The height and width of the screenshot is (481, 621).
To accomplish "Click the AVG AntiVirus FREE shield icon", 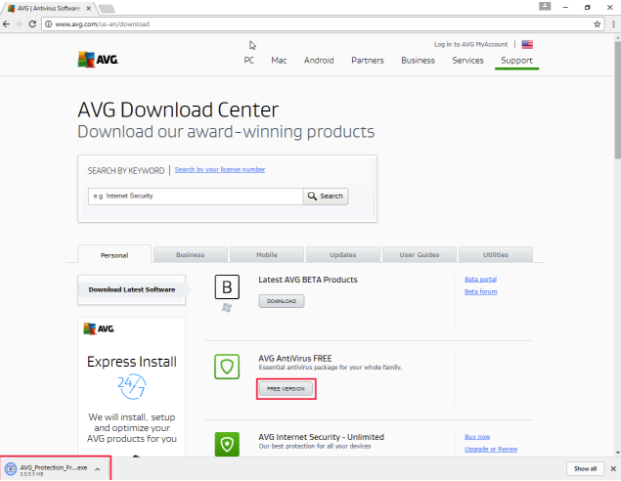I will click(227, 367).
